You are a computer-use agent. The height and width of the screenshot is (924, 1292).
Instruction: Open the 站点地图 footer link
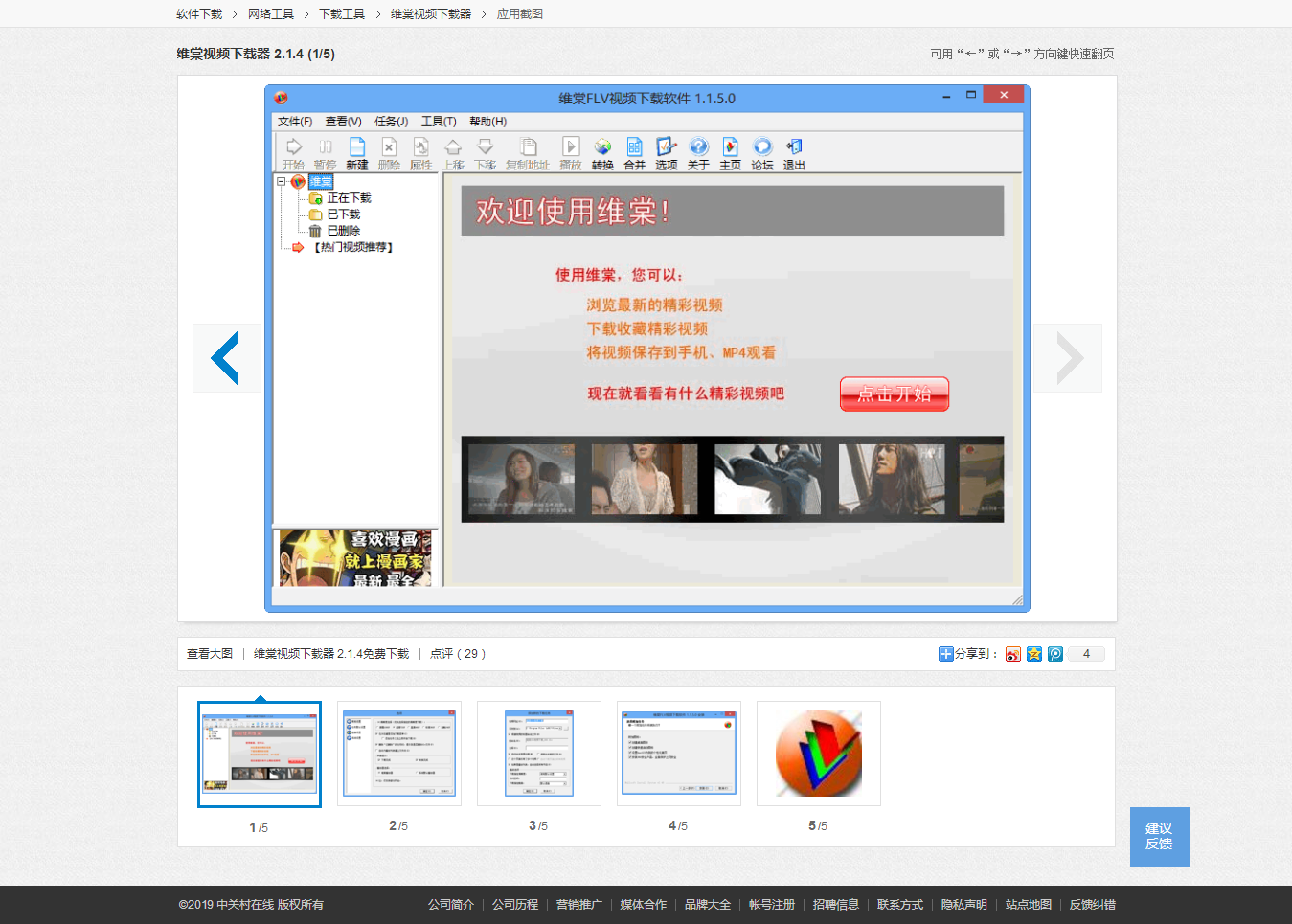pos(1029,905)
